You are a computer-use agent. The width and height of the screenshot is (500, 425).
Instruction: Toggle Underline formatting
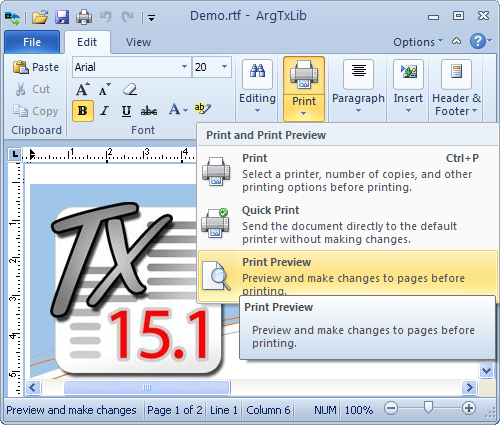[x=126, y=111]
